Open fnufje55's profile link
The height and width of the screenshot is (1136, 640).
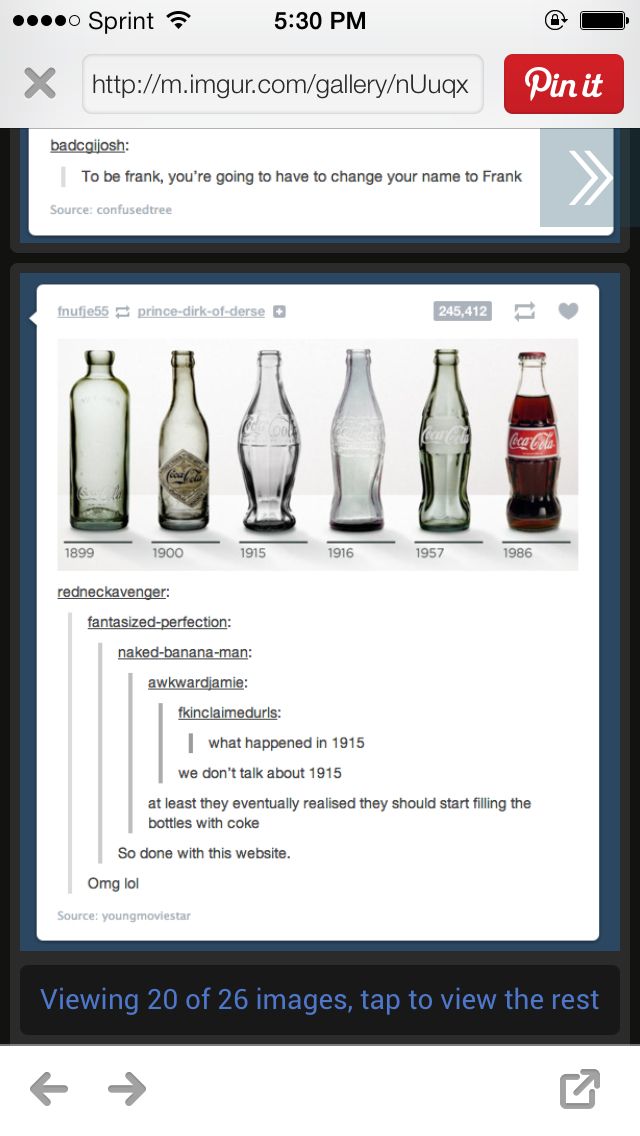[x=83, y=311]
